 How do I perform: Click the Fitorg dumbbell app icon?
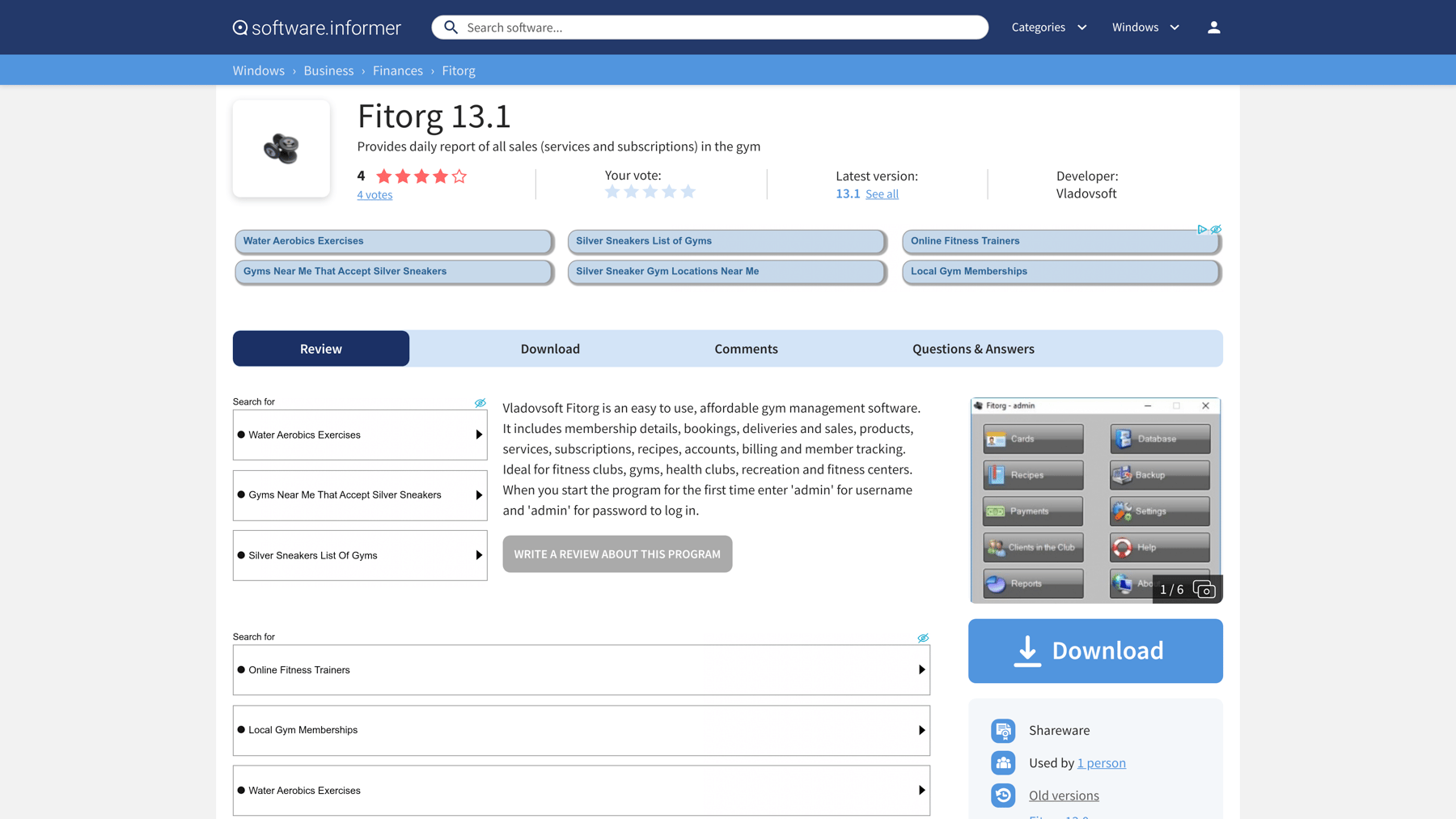[x=281, y=149]
